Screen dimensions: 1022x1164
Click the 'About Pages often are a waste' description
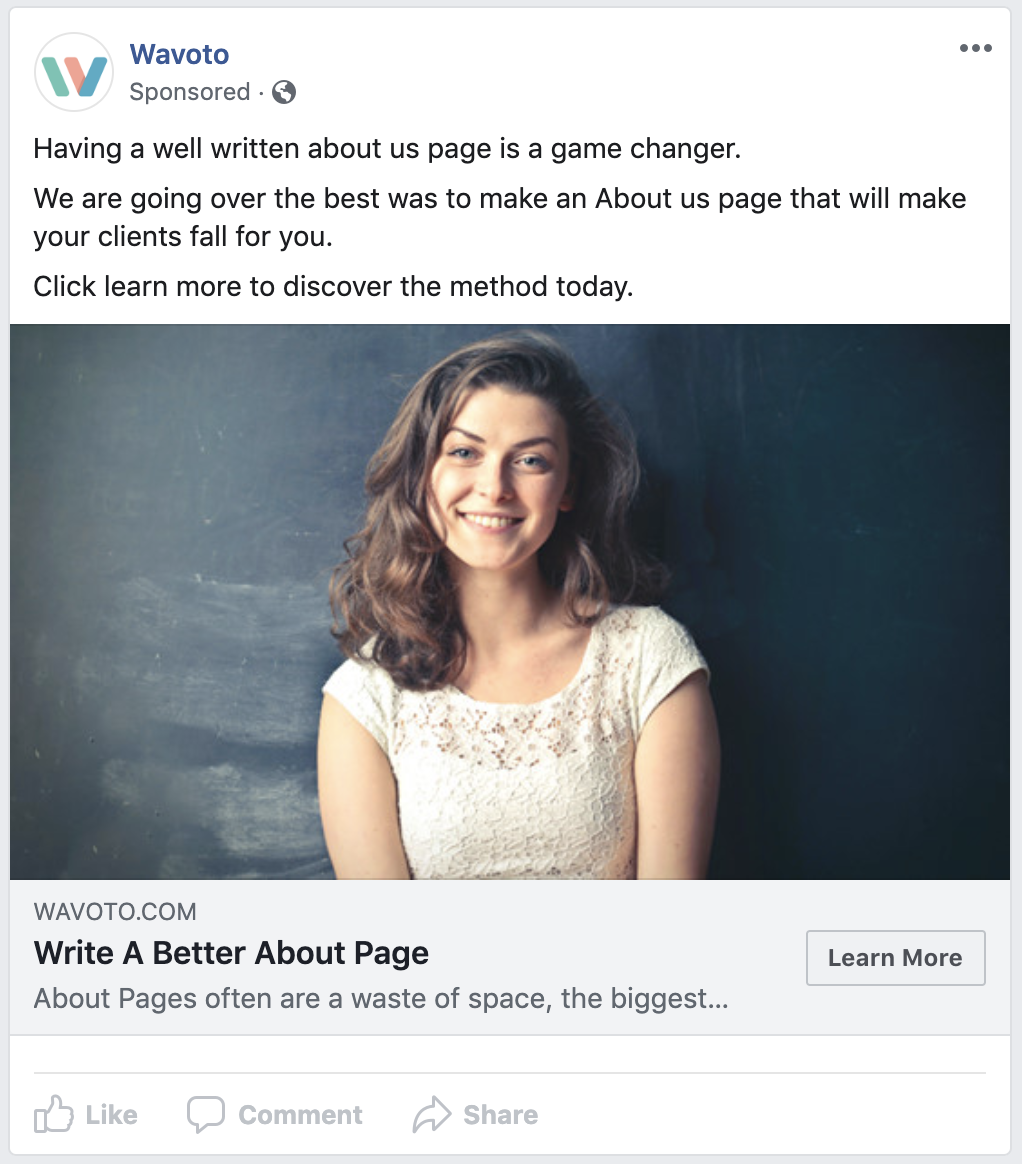pos(380,998)
